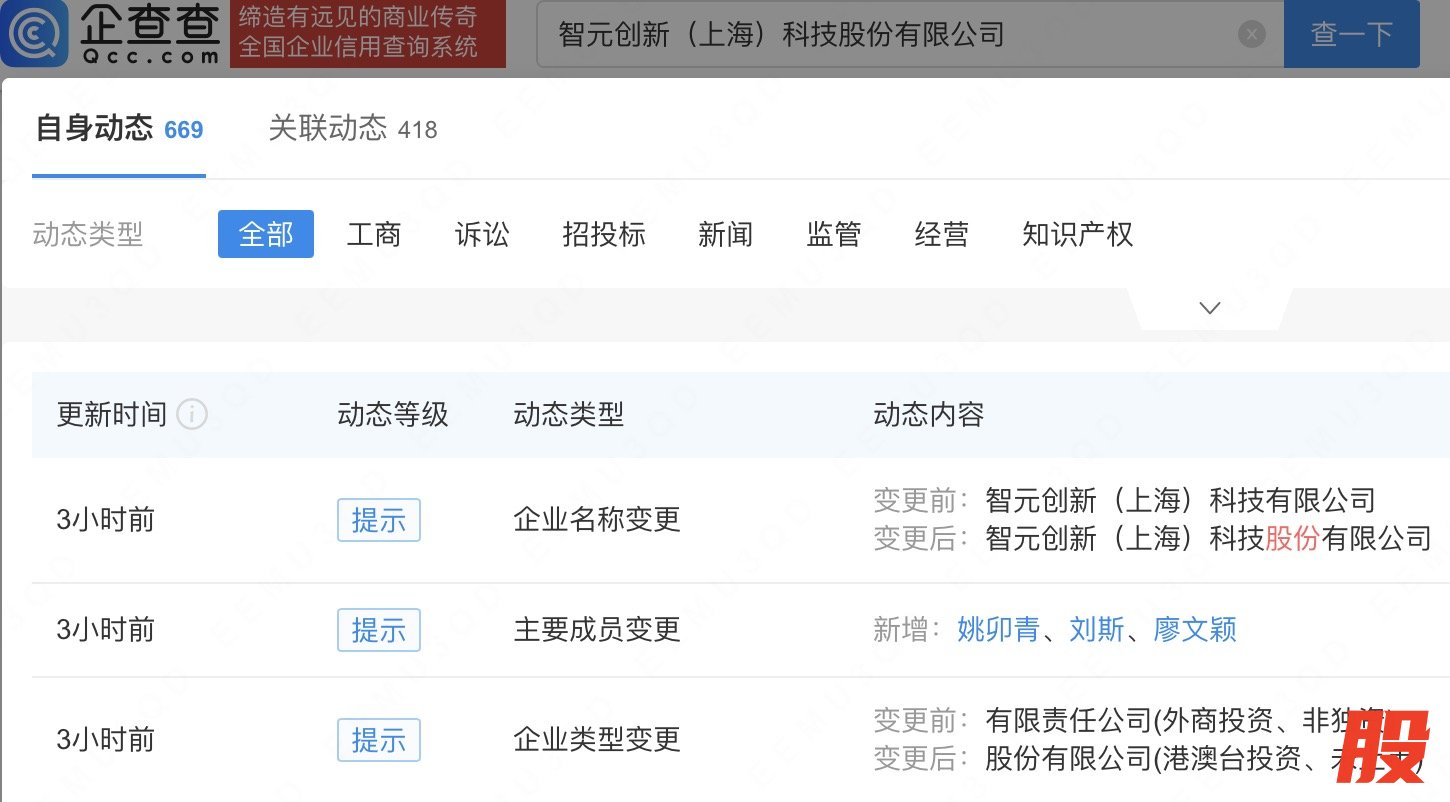Filter dynamics by 知识产权
Screen dimensions: 1450x802
pos(1077,234)
